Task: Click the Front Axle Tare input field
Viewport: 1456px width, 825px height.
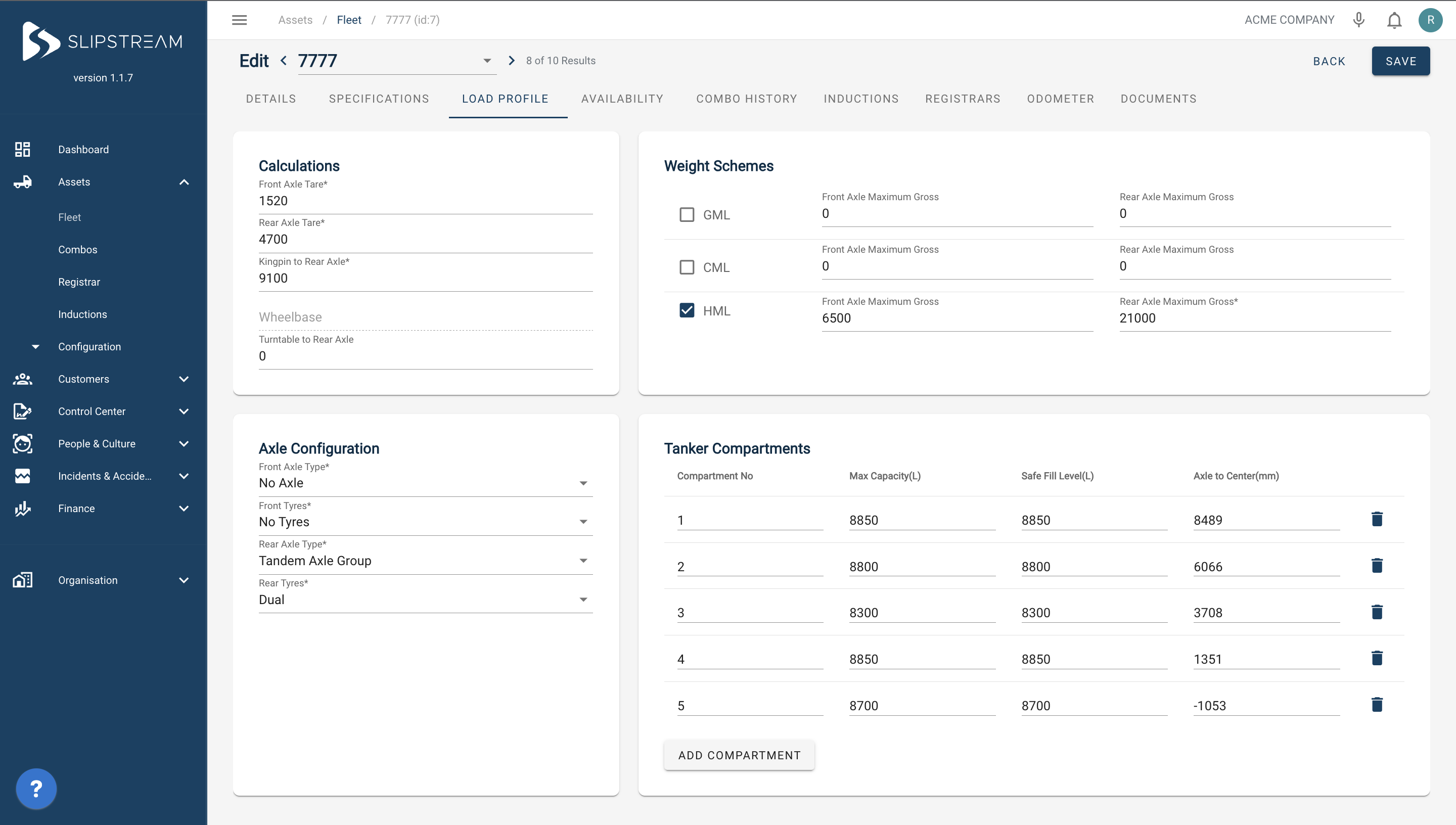Action: click(425, 201)
